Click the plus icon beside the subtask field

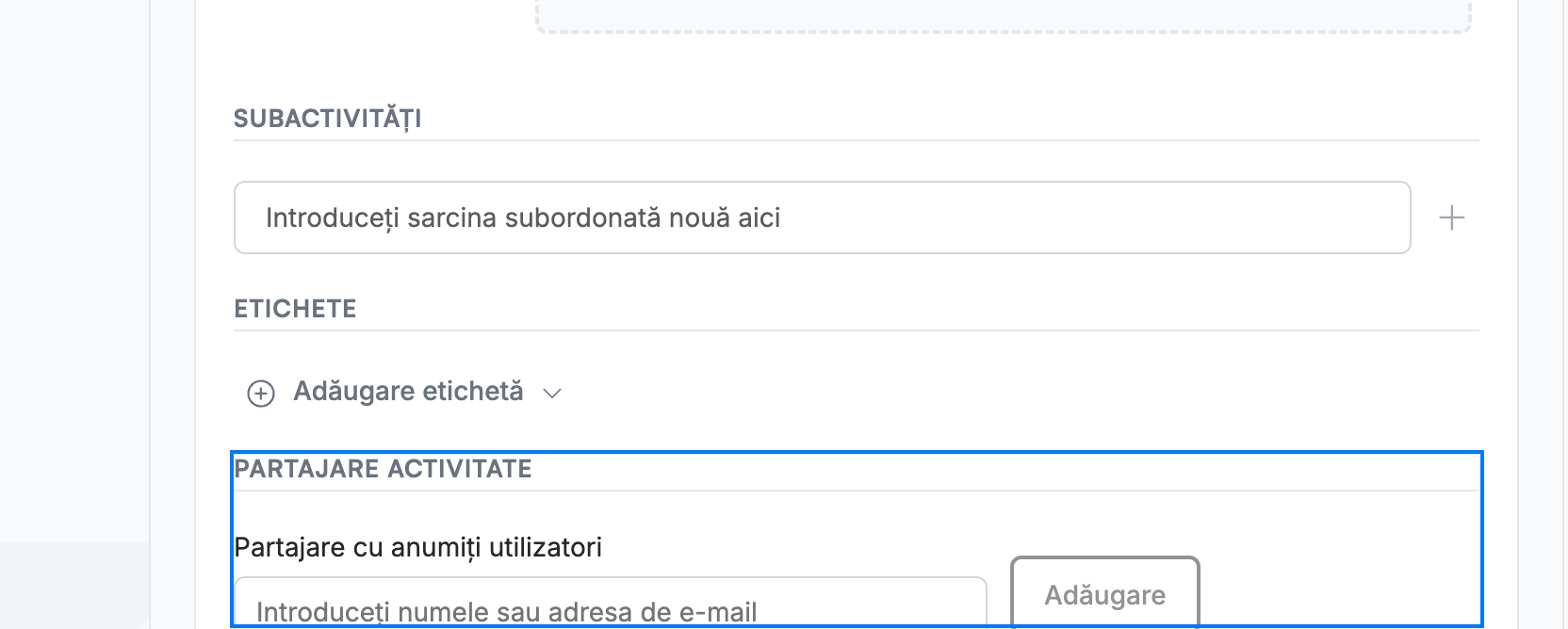(1451, 218)
